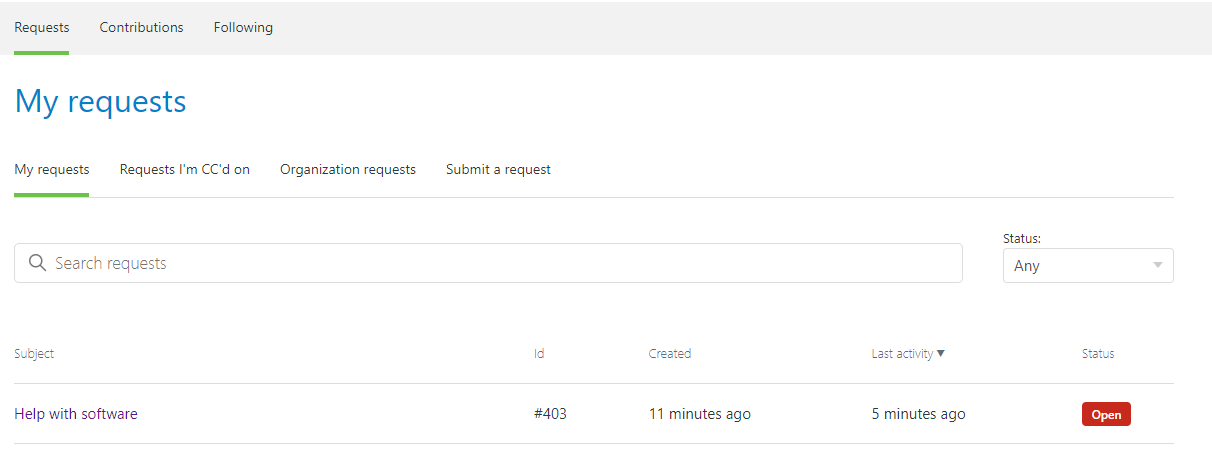Click the Id column header

tap(539, 353)
